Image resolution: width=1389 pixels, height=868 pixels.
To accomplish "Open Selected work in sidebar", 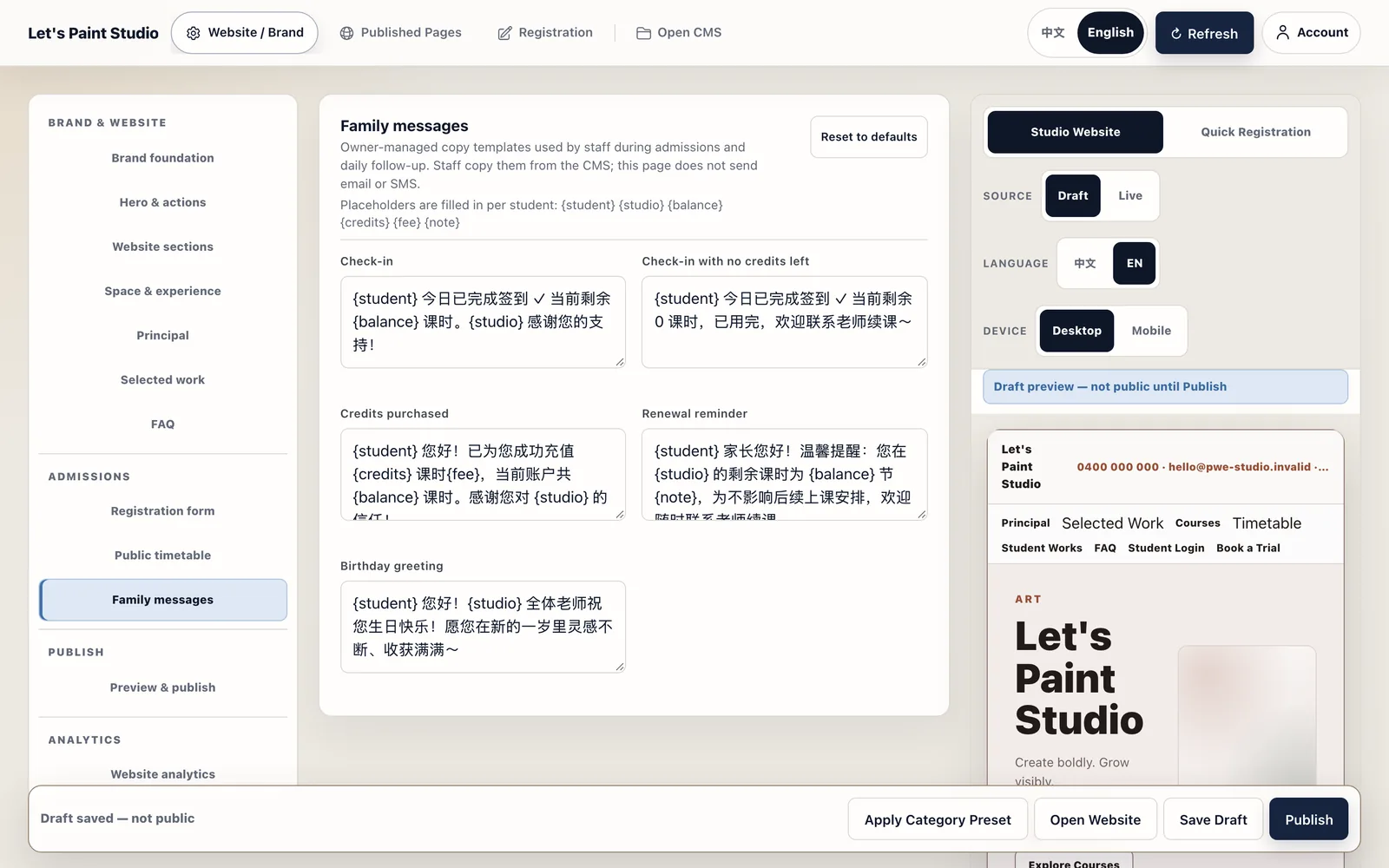I will (x=162, y=379).
